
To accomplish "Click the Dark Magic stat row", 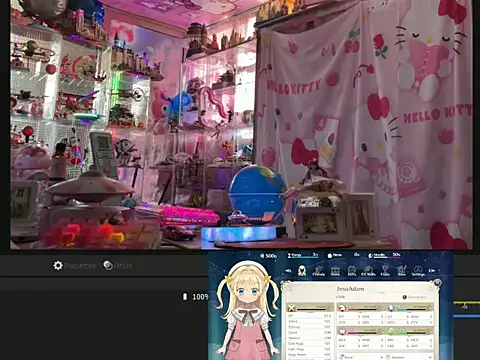I will (x=310, y=343).
